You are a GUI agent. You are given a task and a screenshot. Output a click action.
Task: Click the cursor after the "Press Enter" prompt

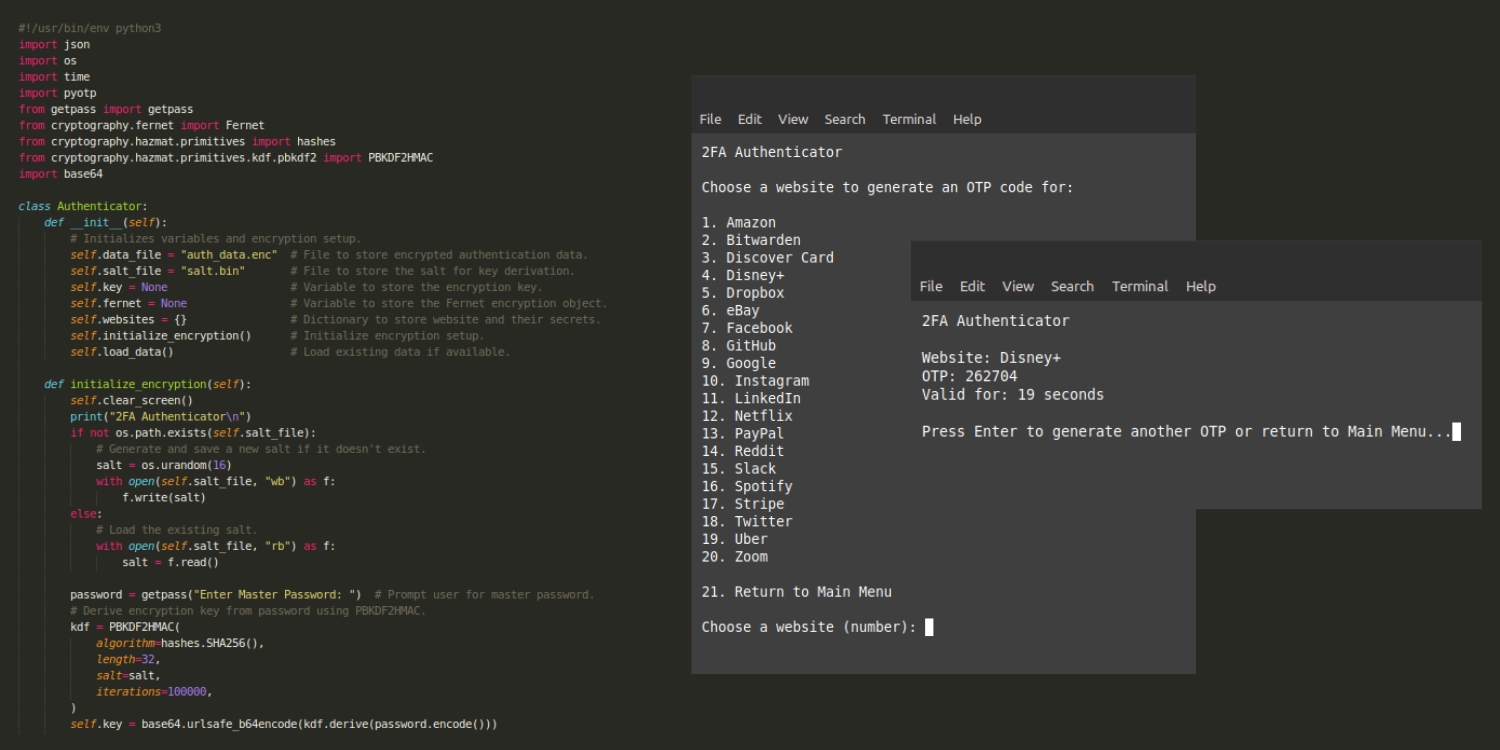(x=1457, y=432)
